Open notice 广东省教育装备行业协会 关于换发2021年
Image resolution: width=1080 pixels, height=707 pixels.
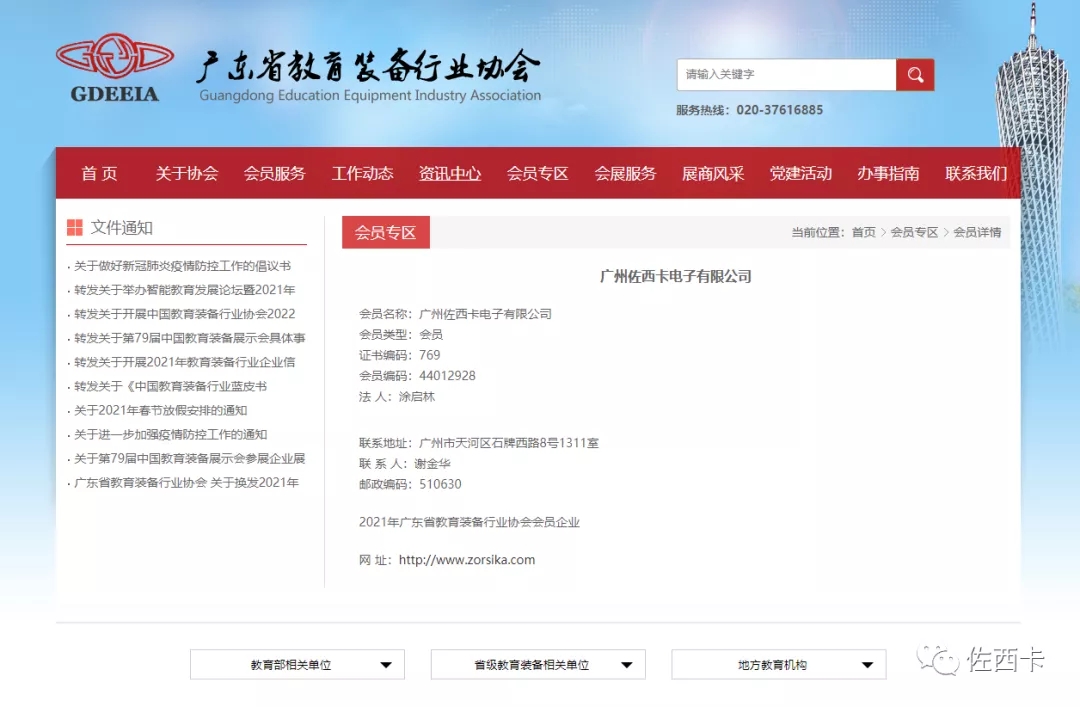187,483
